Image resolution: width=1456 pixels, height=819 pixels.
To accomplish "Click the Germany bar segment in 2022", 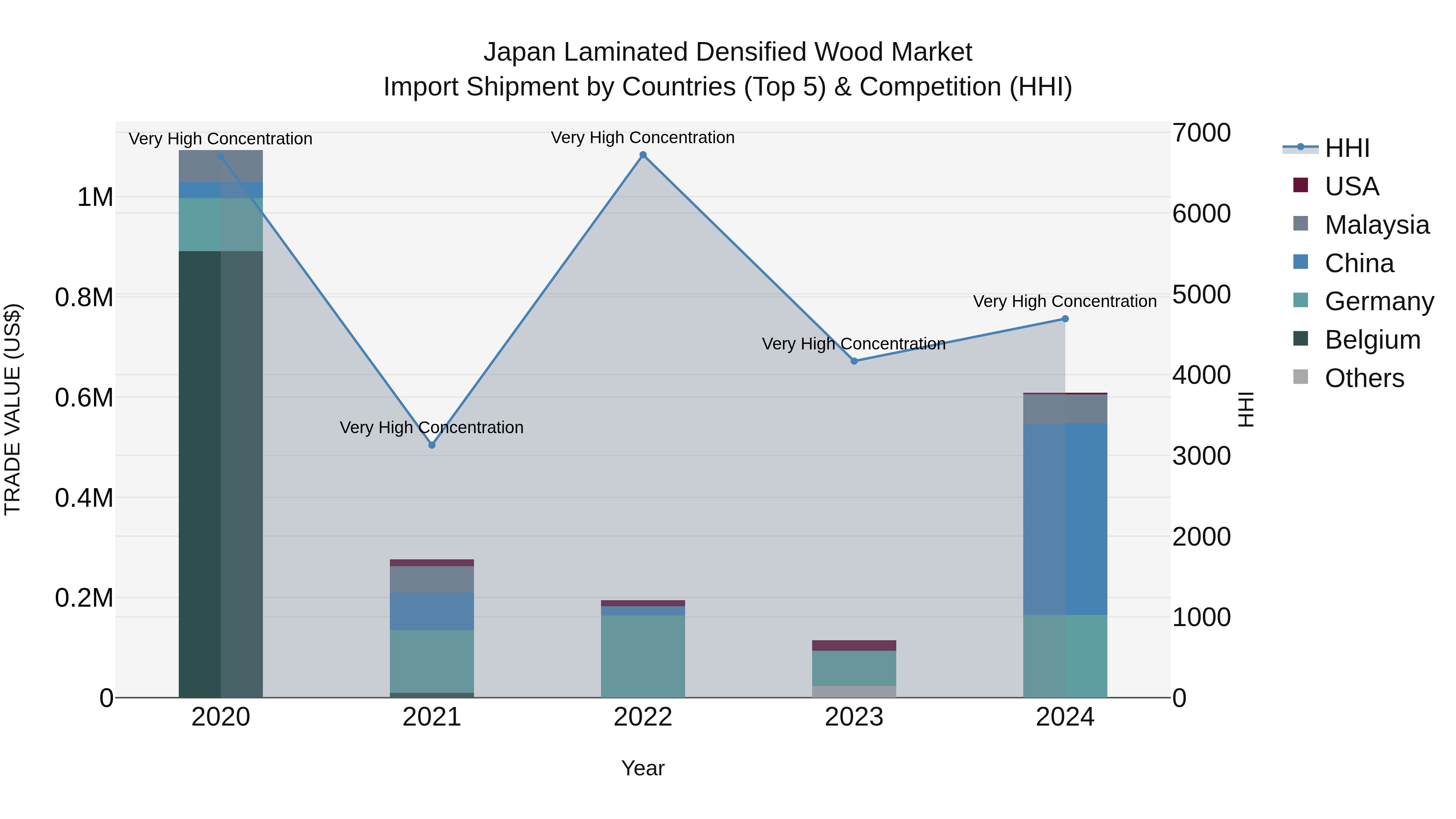I will [x=643, y=657].
